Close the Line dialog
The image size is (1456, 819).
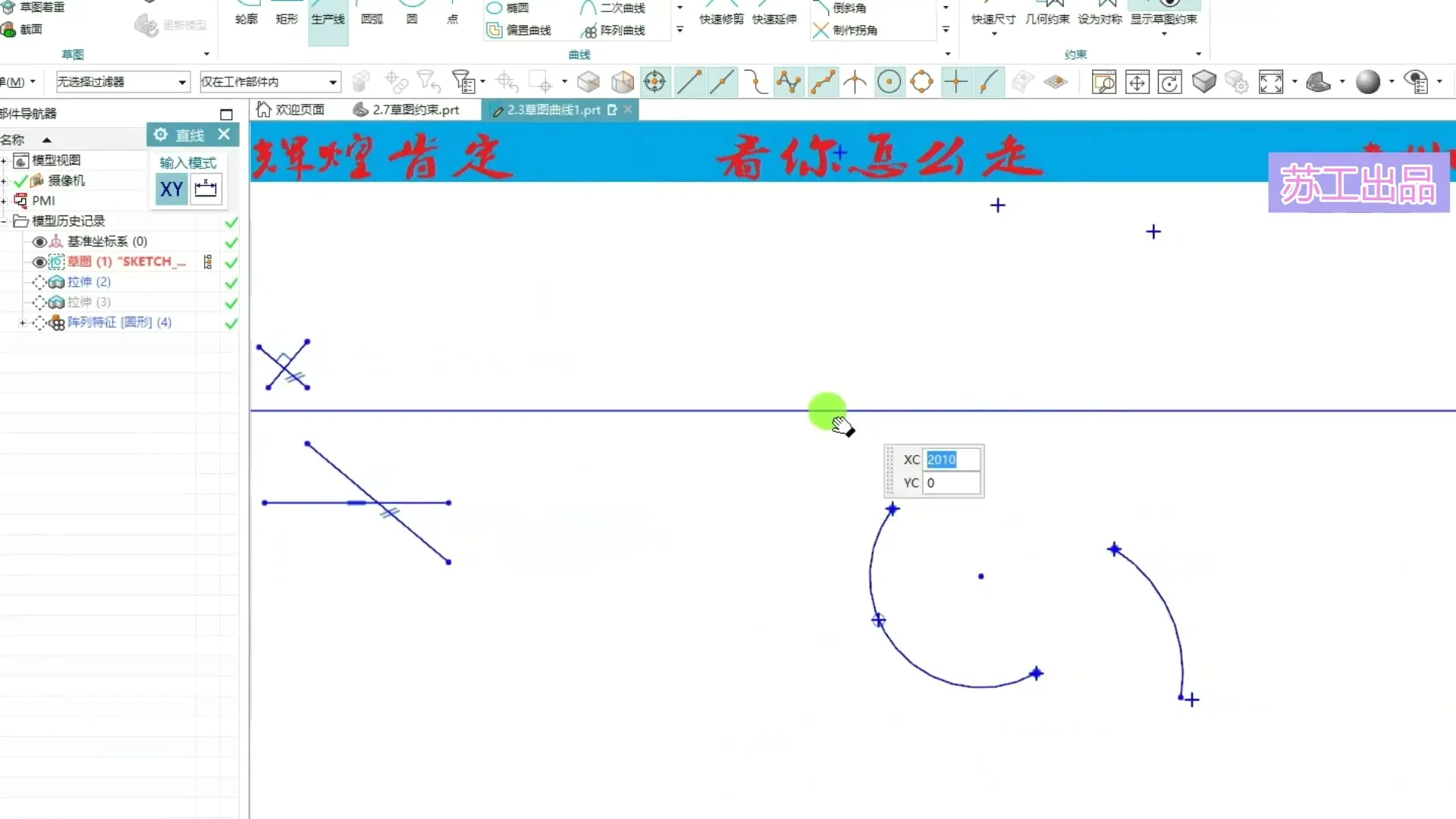pyautogui.click(x=224, y=134)
